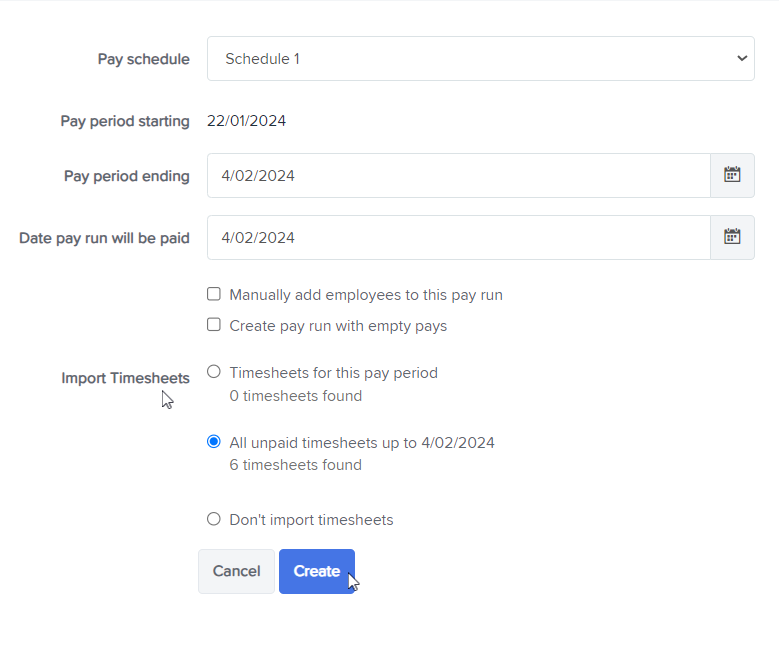Viewport: 779px width, 660px height.
Task: Click the Pay period starting date 22/01/2024
Action: click(246, 121)
